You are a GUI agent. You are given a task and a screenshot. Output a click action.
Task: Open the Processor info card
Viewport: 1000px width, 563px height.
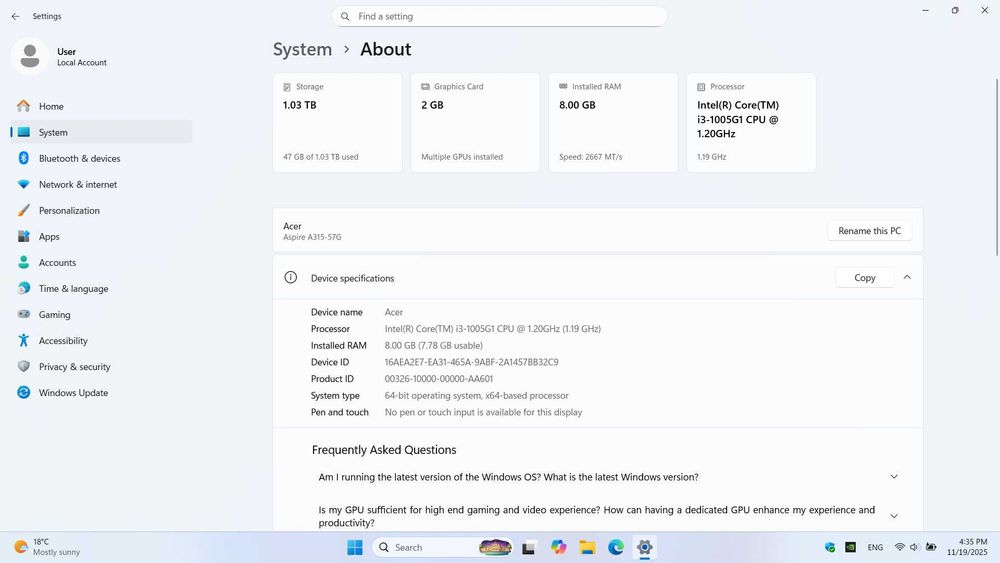tap(751, 122)
